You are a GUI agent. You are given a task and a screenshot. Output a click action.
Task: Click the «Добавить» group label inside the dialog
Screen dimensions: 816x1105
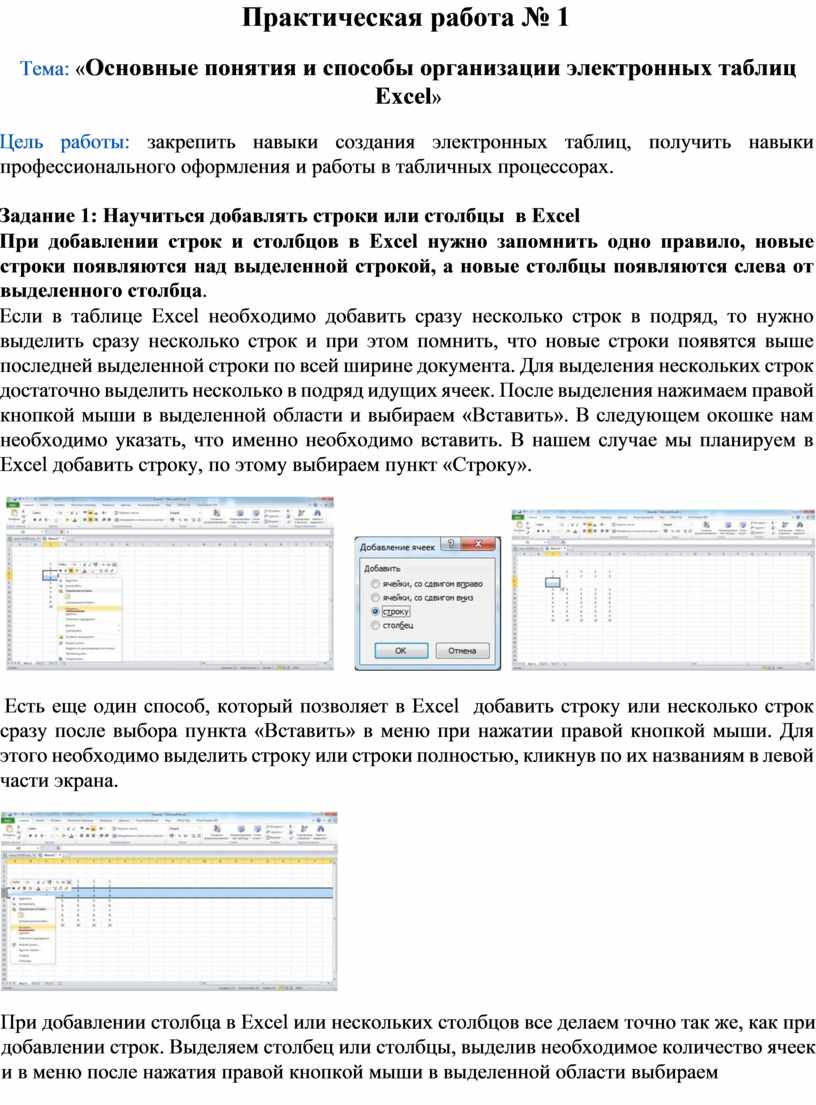[381, 568]
